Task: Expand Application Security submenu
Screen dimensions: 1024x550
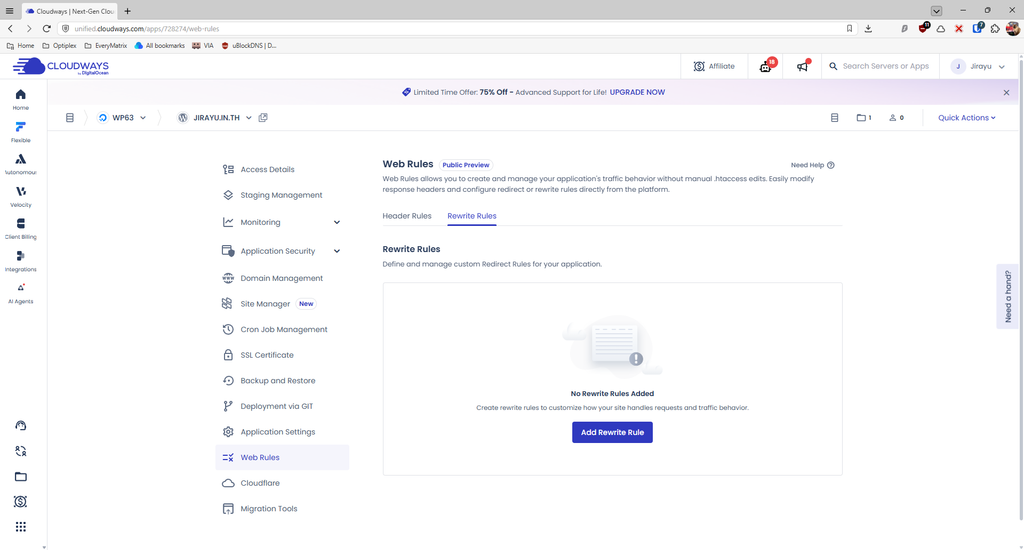Action: pyautogui.click(x=337, y=251)
